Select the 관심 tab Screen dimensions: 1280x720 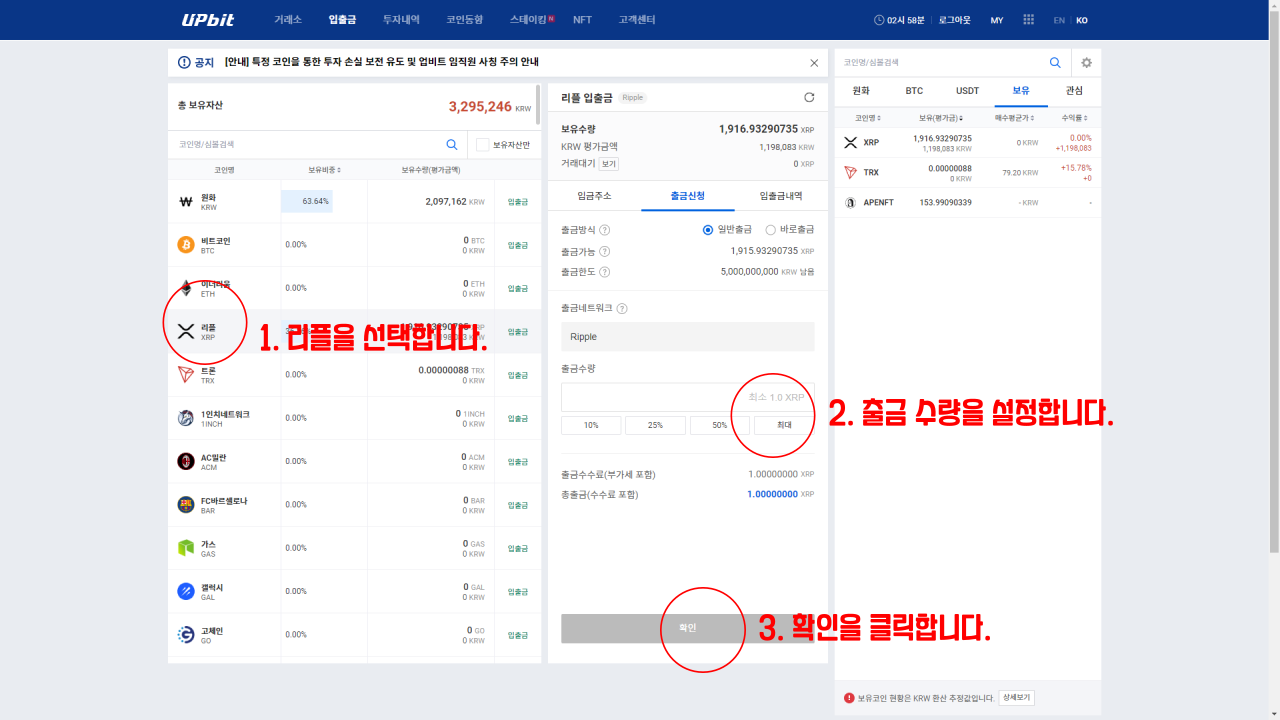coord(1074,90)
